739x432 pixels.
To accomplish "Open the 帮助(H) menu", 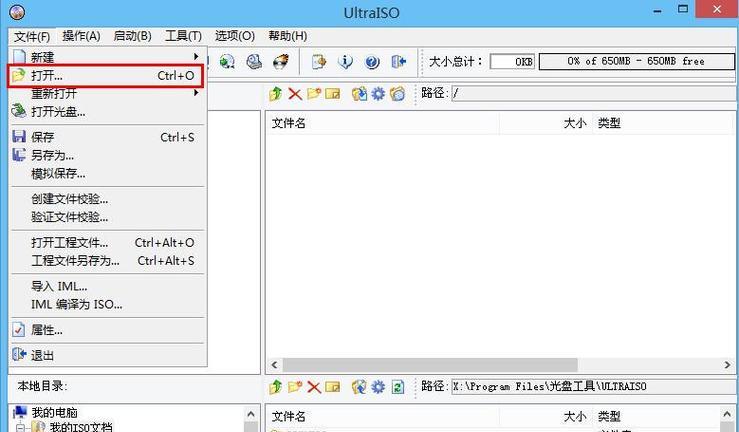I will point(287,36).
